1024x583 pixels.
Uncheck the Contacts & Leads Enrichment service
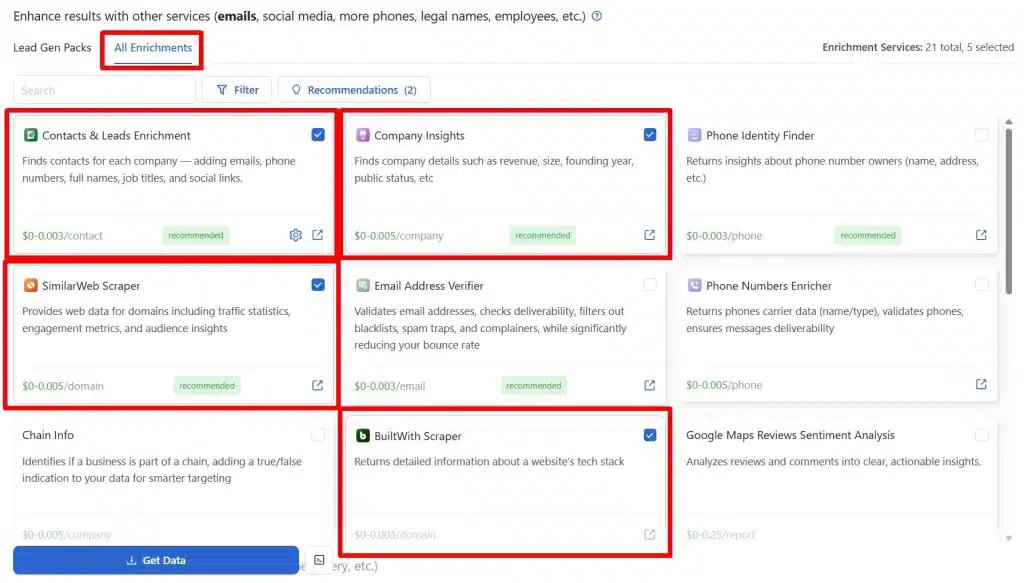[318, 134]
